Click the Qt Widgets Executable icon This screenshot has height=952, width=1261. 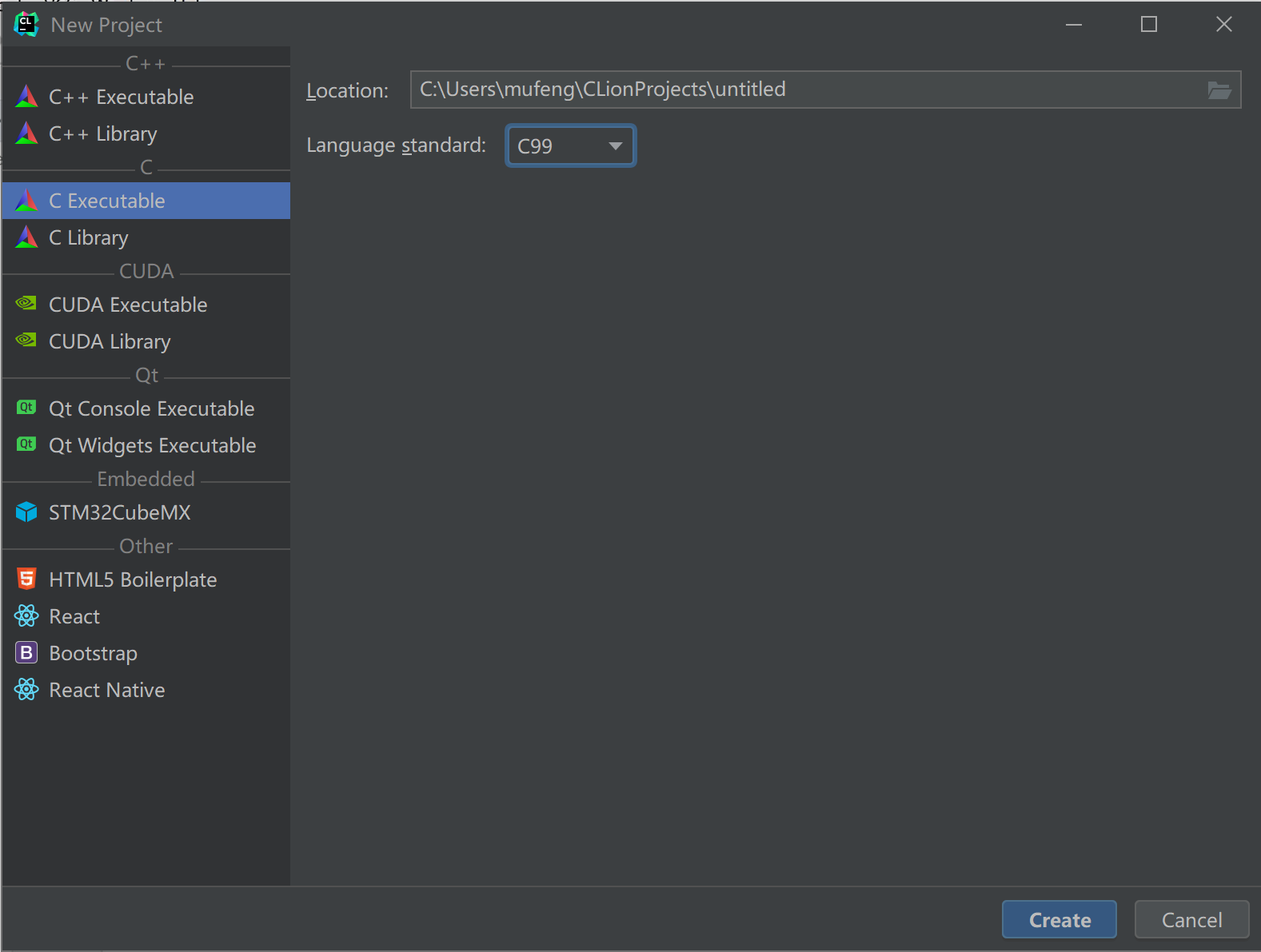[x=26, y=444]
